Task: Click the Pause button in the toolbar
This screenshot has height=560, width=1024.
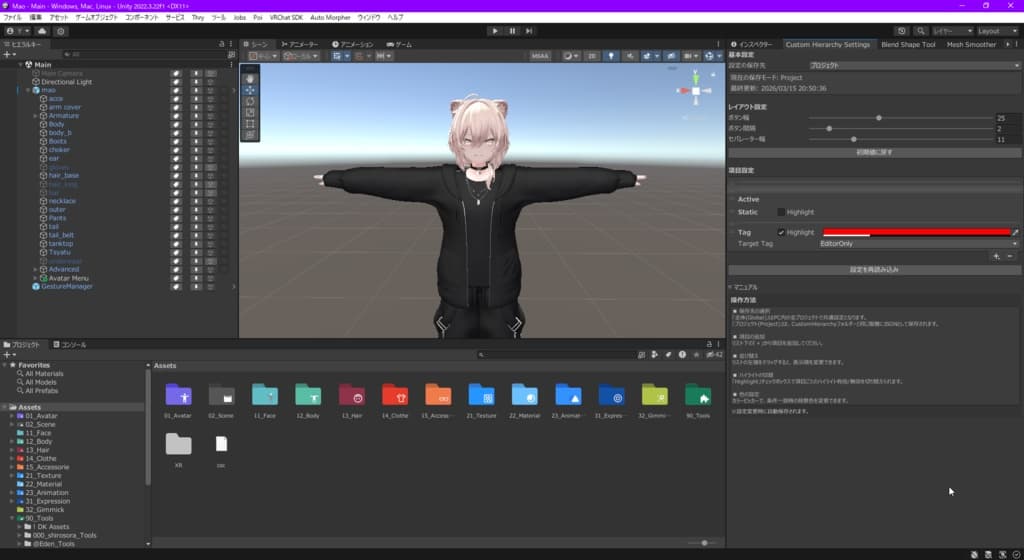Action: [512, 31]
